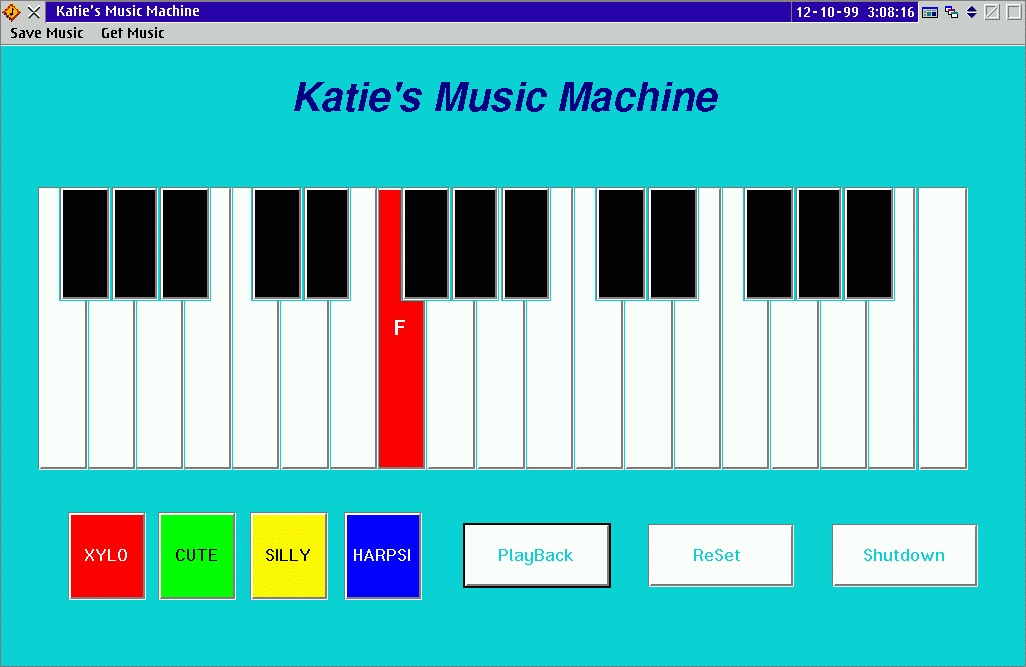Open the Get Music menu

[132, 33]
